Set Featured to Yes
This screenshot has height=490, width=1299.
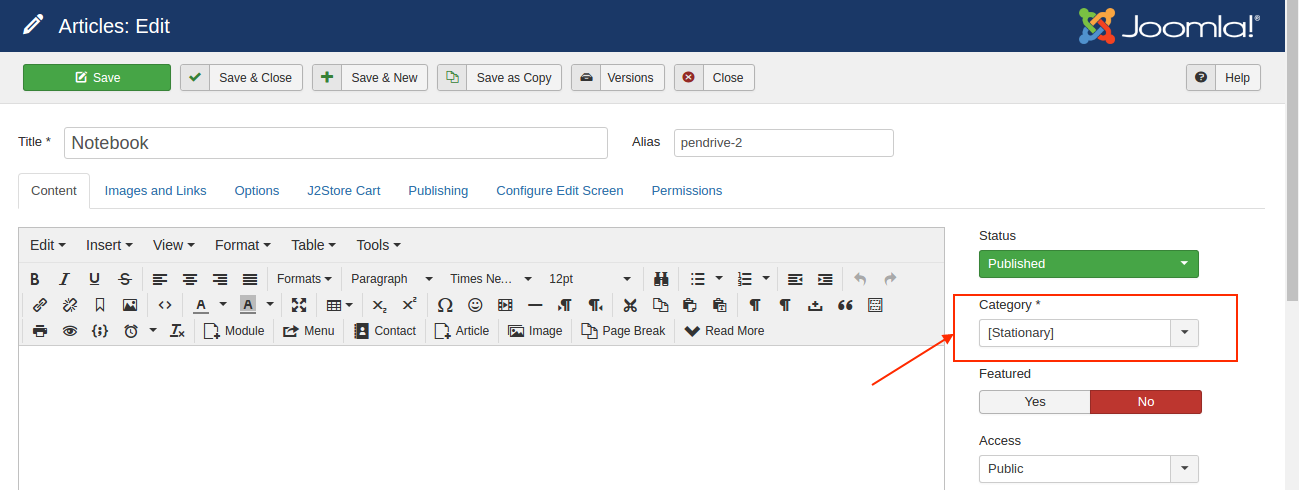pyautogui.click(x=1035, y=402)
